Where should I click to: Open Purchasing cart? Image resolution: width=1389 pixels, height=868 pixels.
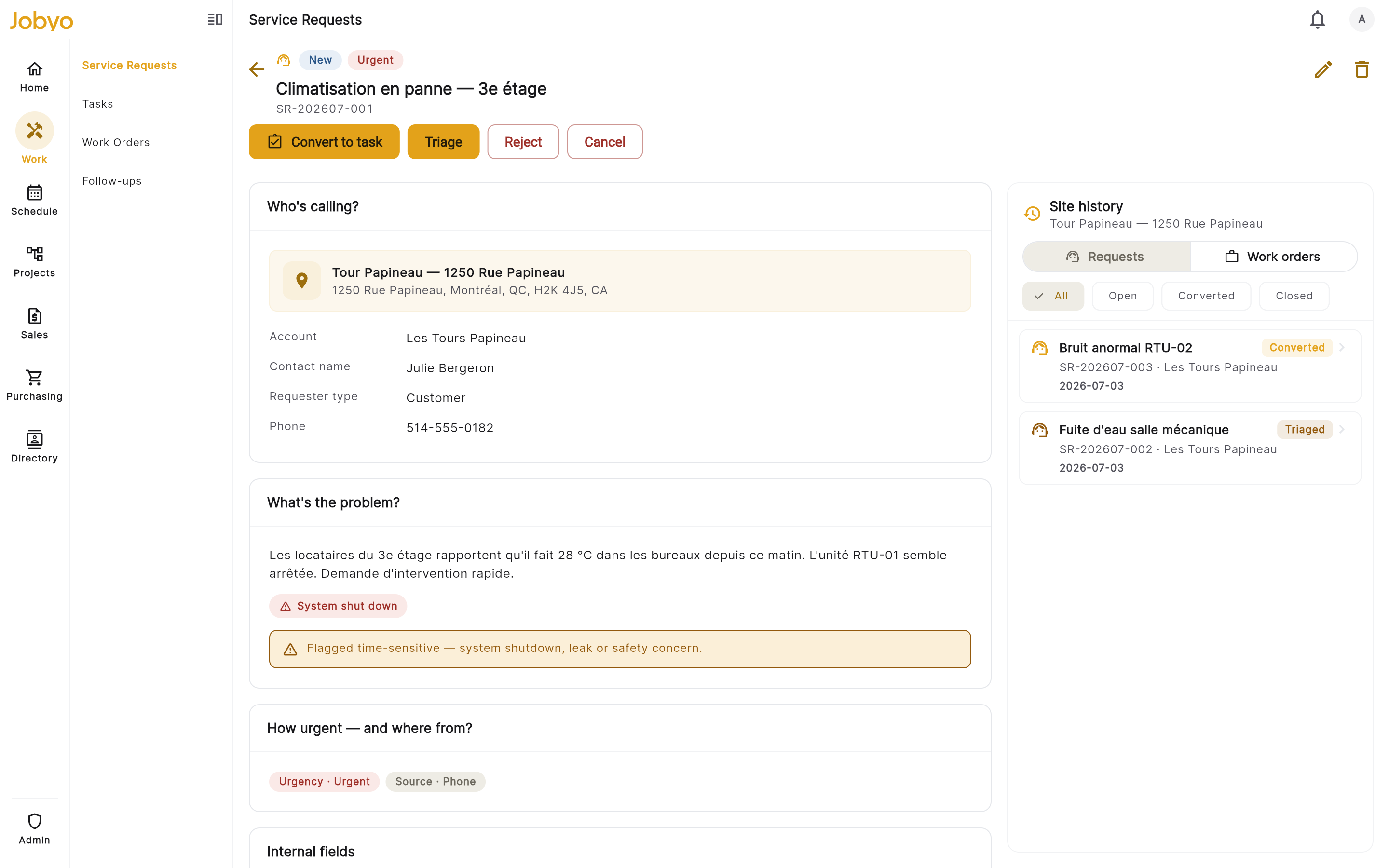tap(34, 385)
